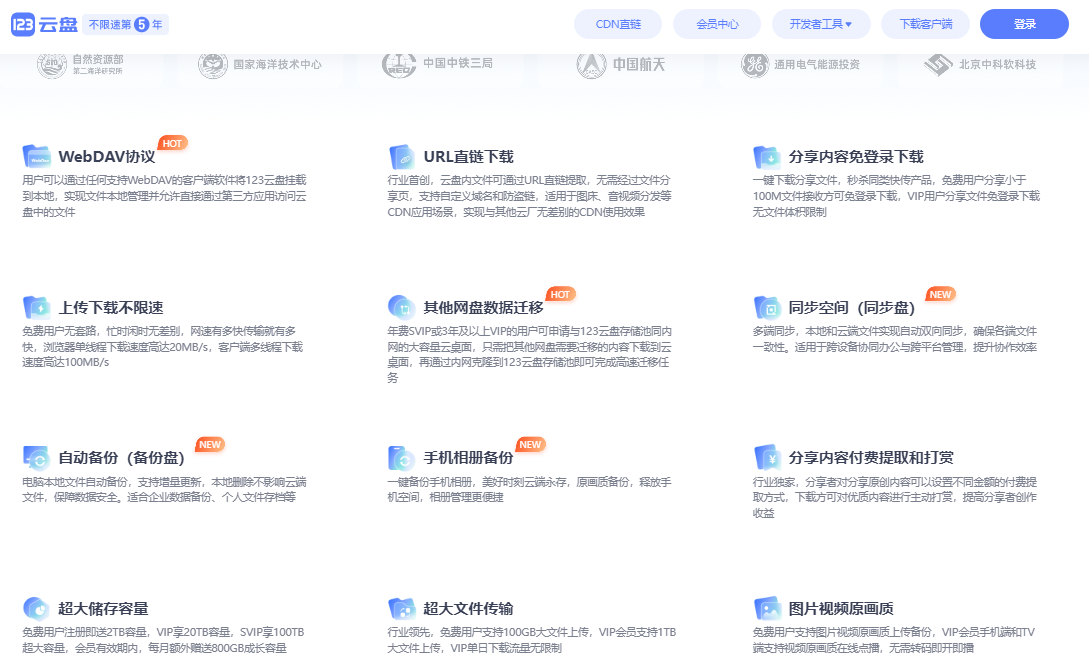Click the 123云盘 logo
Image resolution: width=1089 pixels, height=670 pixels.
coord(47,21)
